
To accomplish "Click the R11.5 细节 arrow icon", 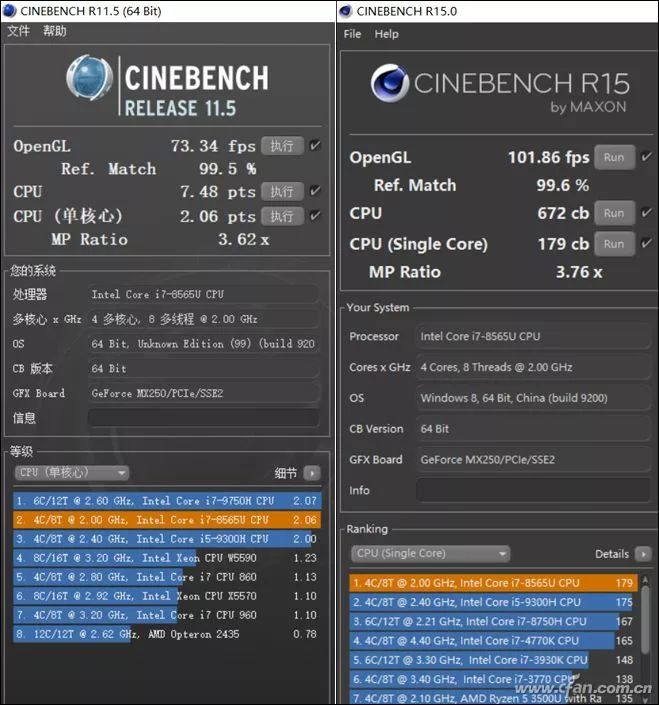I will 312,473.
